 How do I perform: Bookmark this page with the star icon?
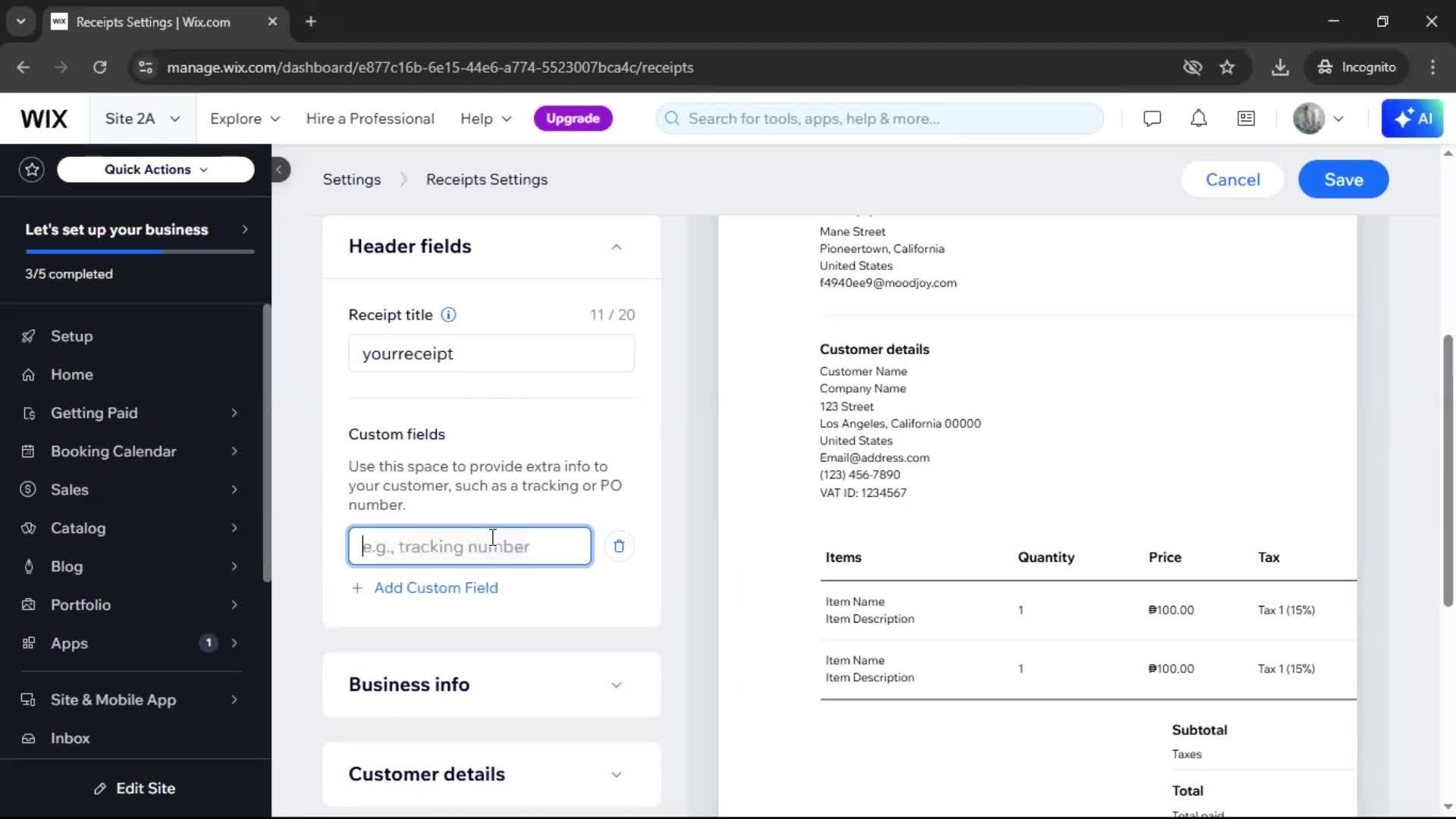1227,67
